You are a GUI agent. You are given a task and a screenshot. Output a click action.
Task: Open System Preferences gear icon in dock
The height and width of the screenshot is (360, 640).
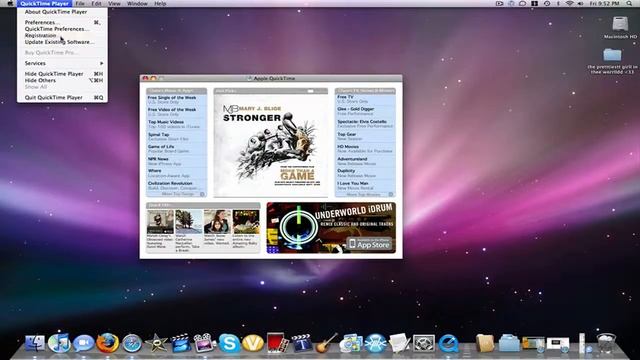[424, 343]
